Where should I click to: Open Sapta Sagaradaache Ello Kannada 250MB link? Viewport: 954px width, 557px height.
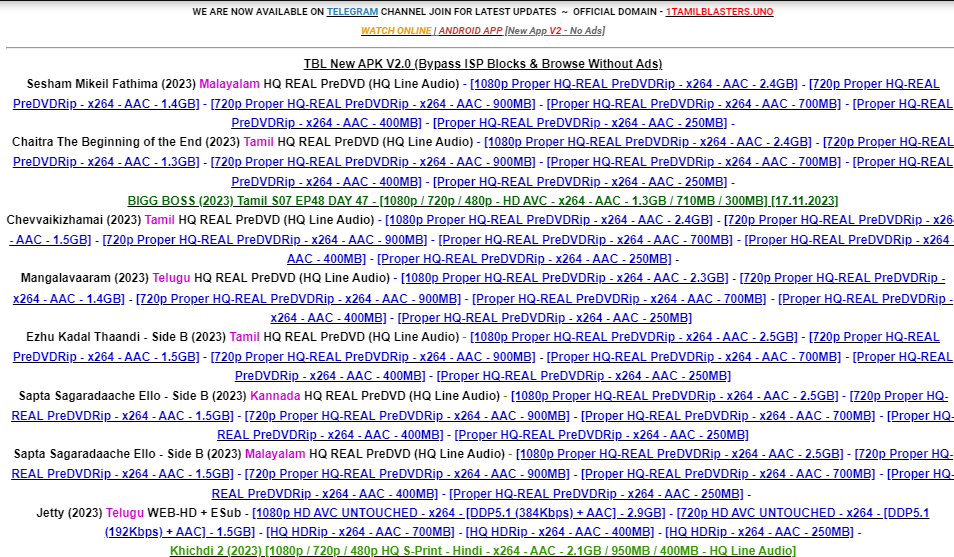click(x=601, y=435)
